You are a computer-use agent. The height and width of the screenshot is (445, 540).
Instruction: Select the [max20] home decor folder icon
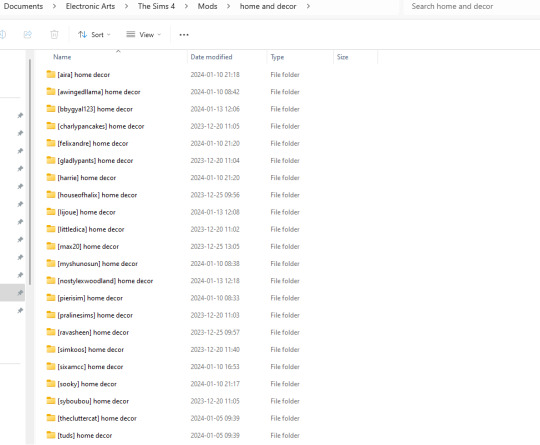[51, 246]
